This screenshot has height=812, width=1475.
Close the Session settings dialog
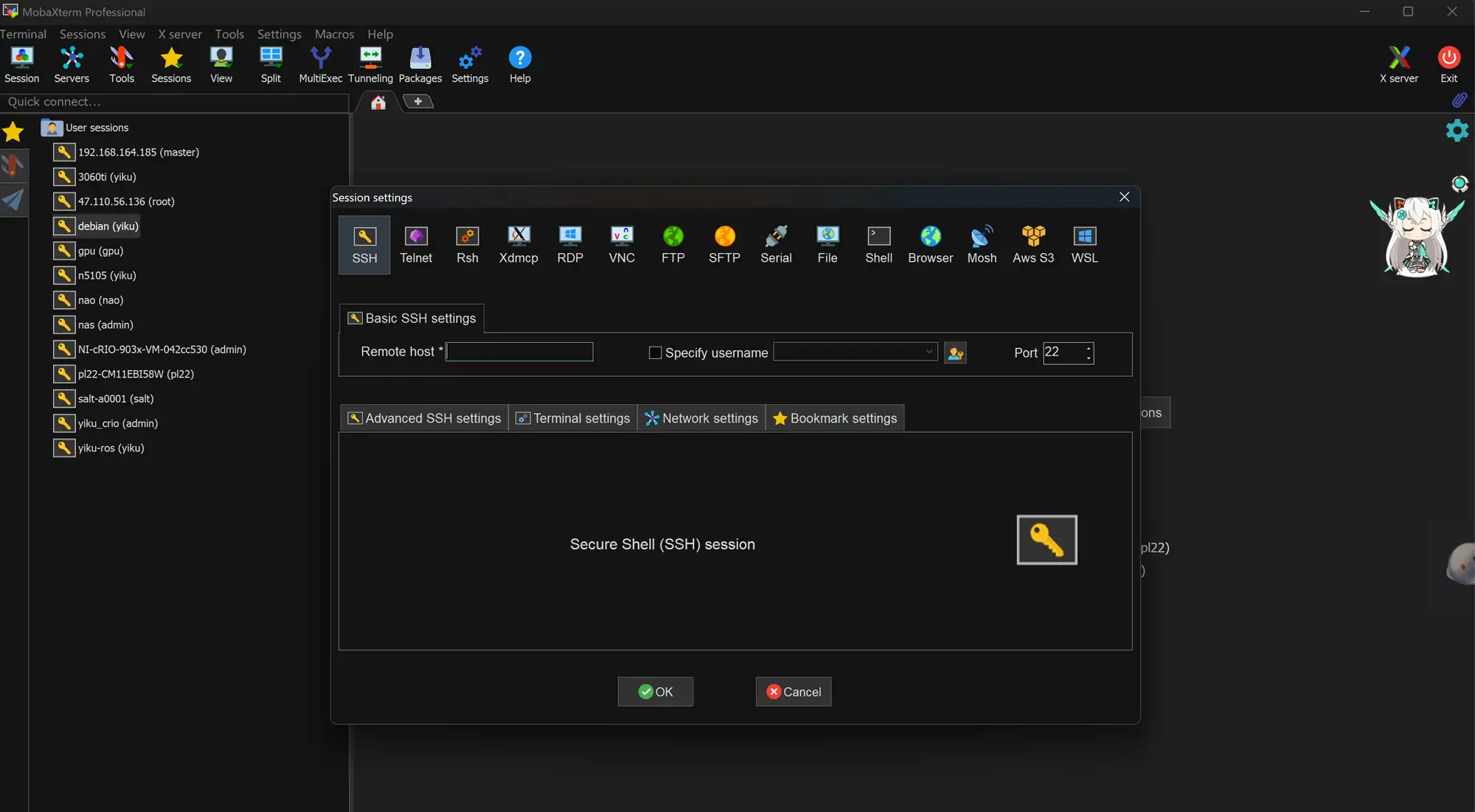[x=1124, y=197]
